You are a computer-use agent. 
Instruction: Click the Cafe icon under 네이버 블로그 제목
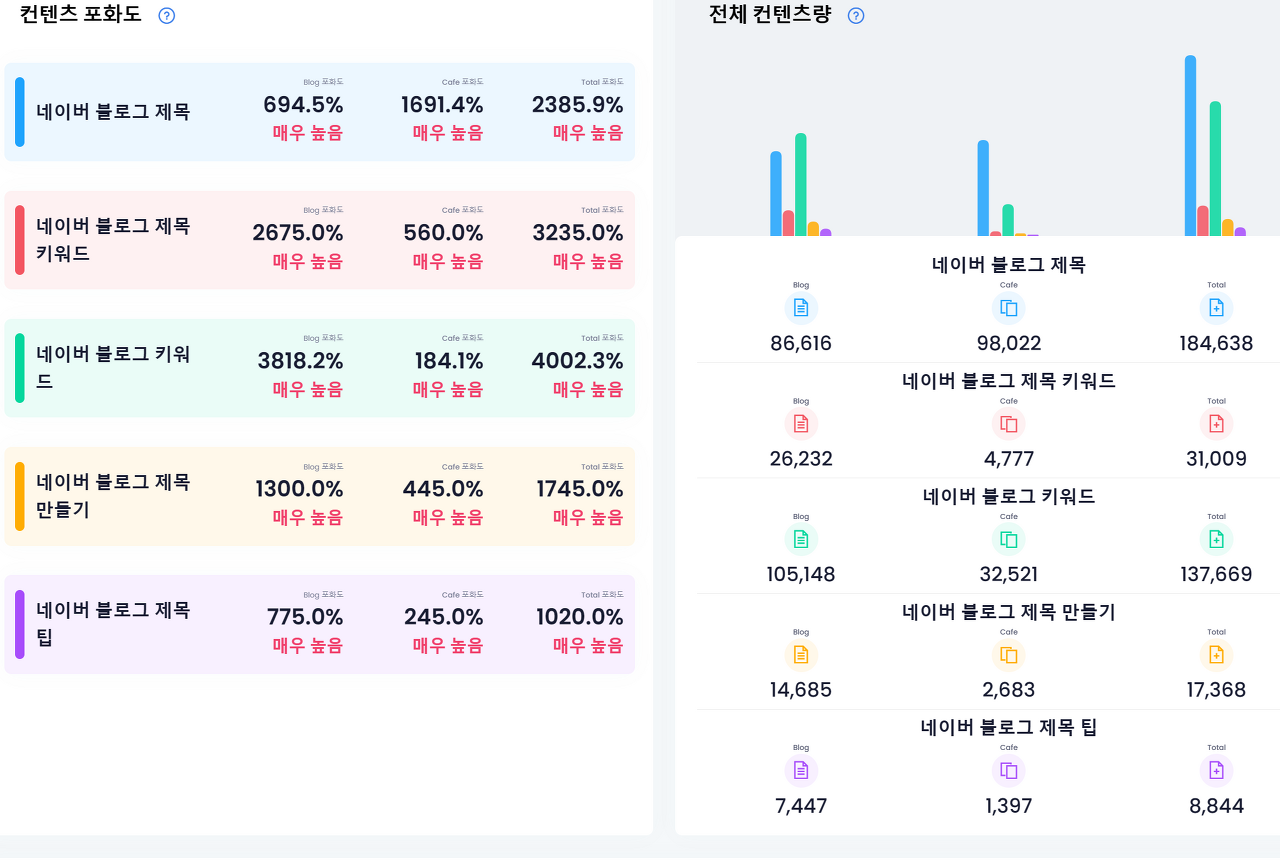coord(1008,308)
